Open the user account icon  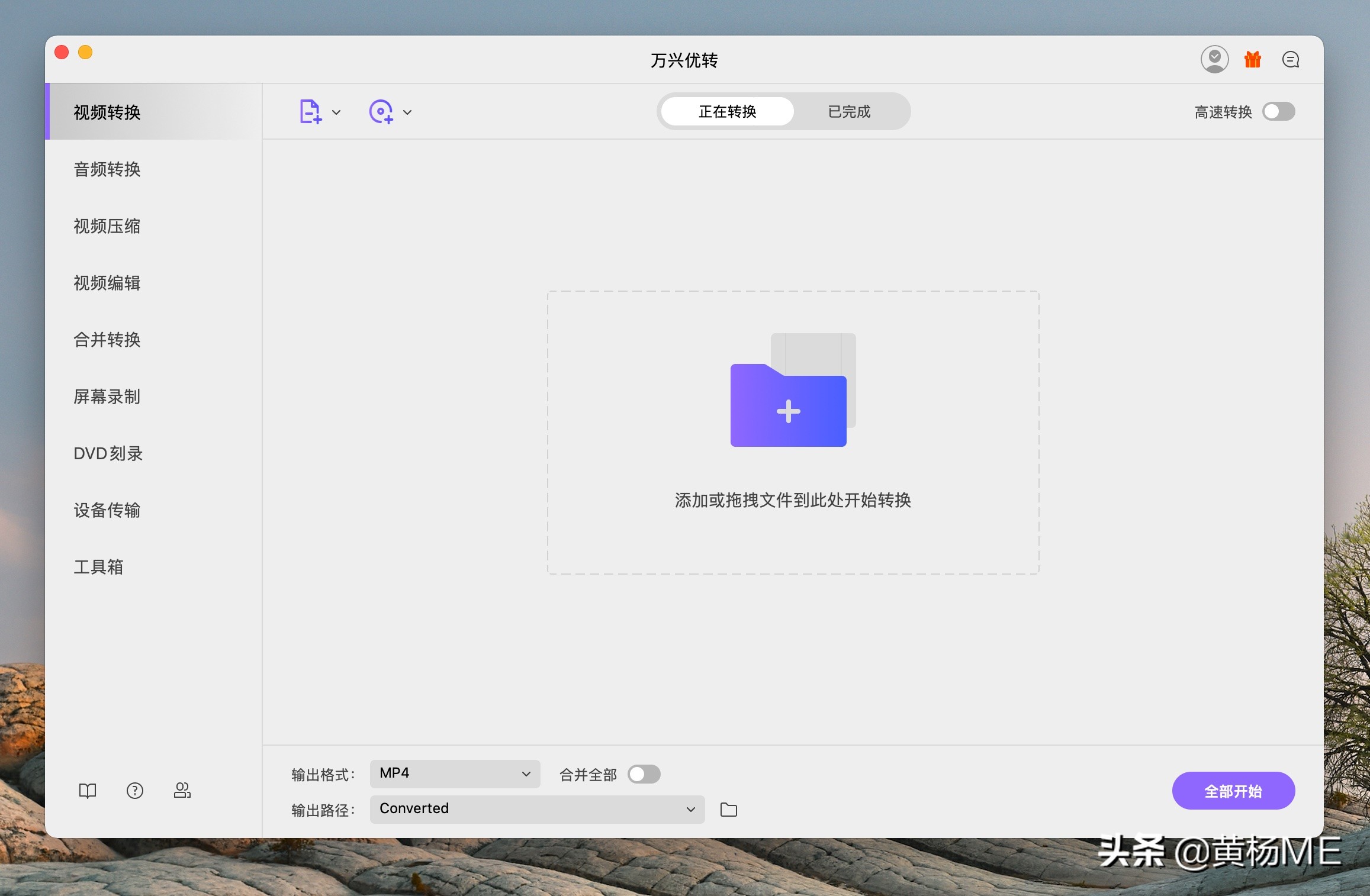1215,59
